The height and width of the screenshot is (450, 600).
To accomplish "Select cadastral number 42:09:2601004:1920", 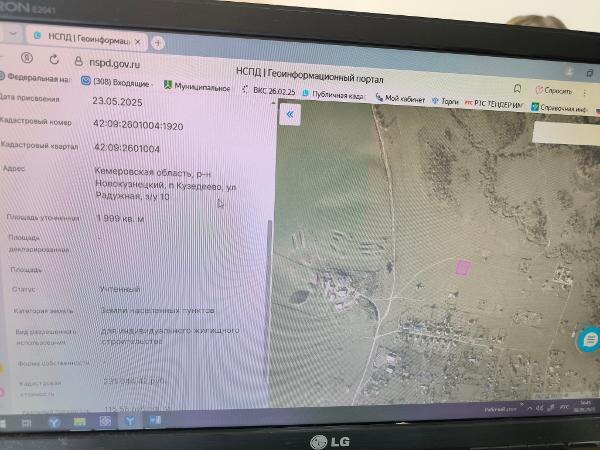I will pyautogui.click(x=138, y=125).
